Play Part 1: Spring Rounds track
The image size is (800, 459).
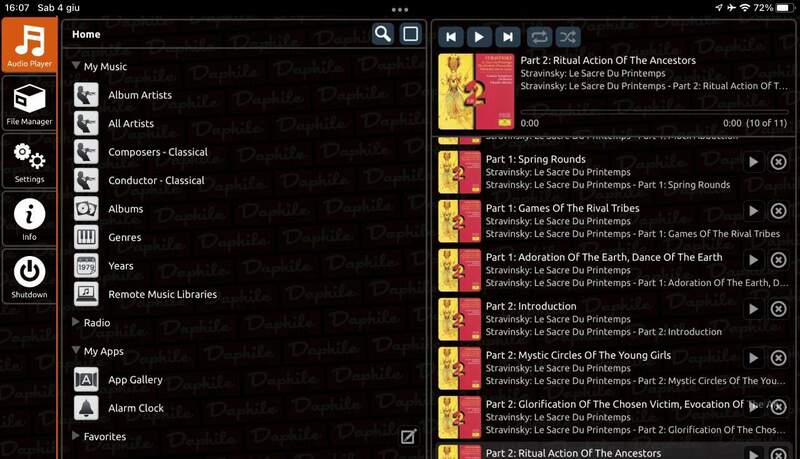coord(753,162)
